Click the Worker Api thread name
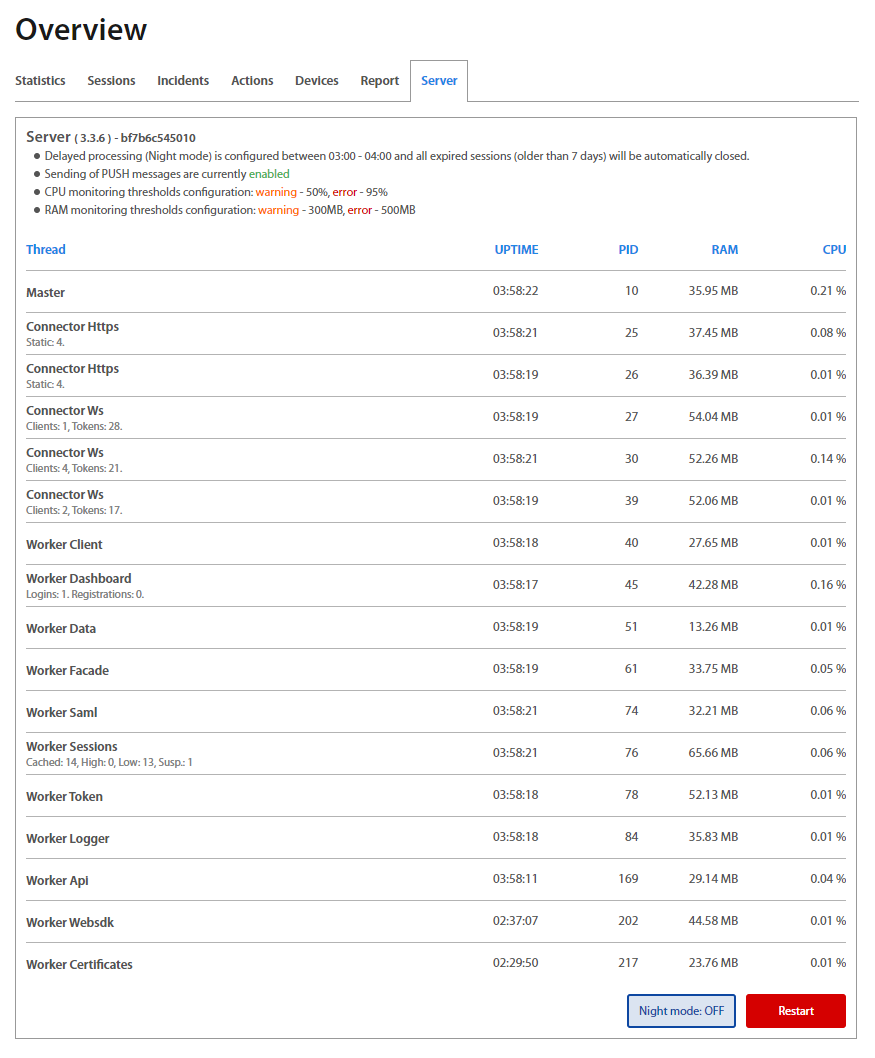 point(57,881)
